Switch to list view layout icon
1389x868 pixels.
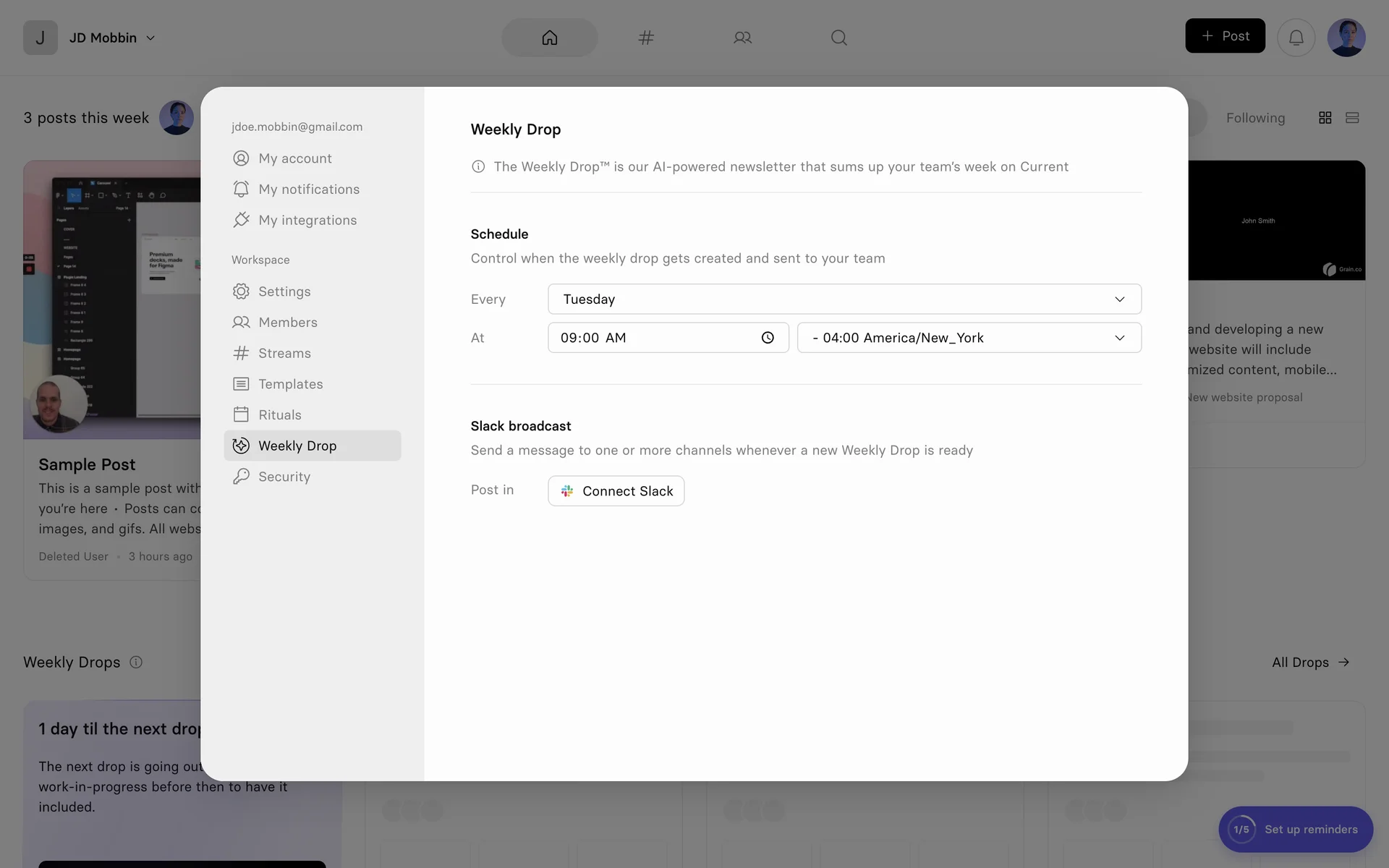pyautogui.click(x=1352, y=118)
